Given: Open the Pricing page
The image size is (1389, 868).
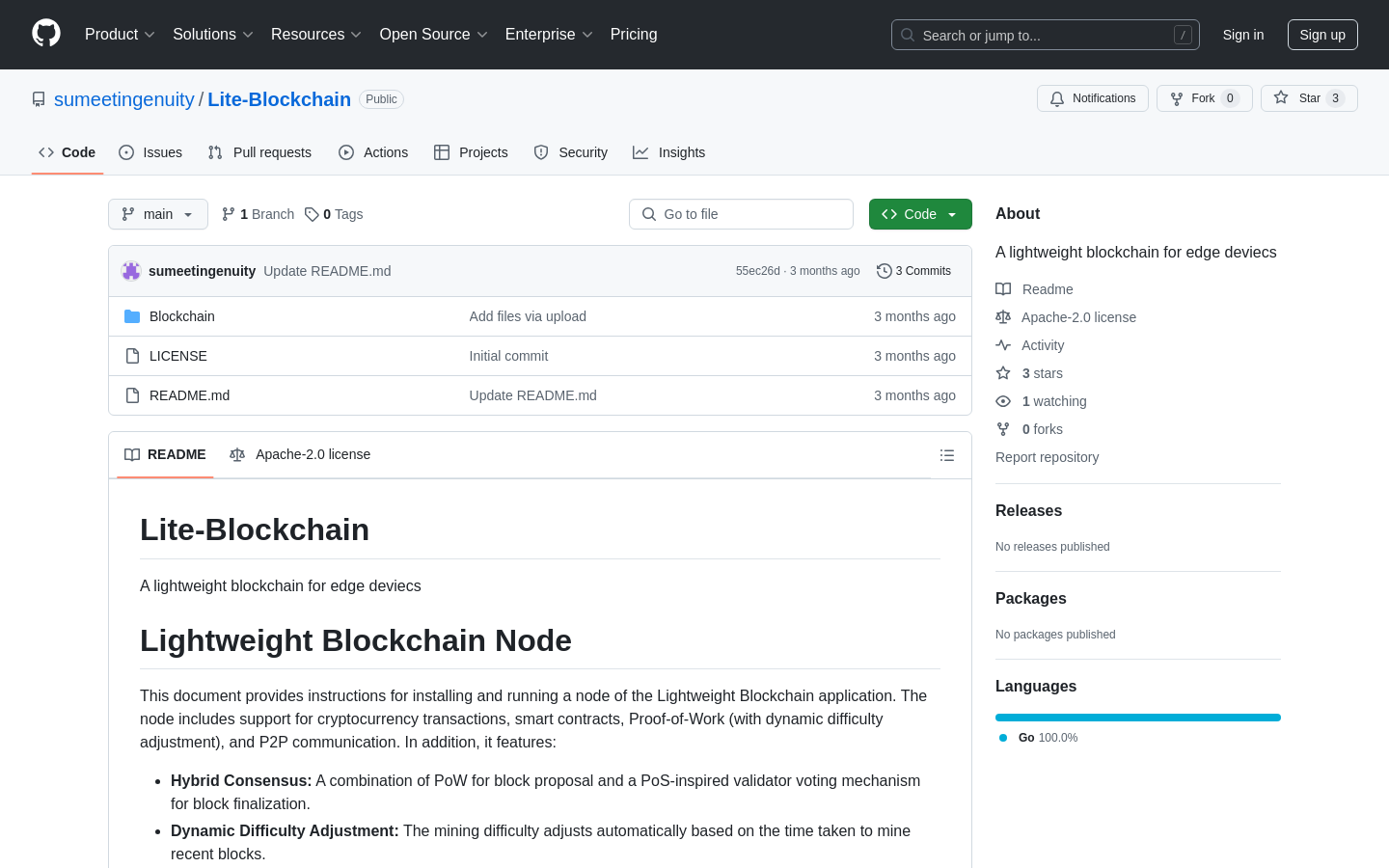Looking at the screenshot, I should (634, 35).
